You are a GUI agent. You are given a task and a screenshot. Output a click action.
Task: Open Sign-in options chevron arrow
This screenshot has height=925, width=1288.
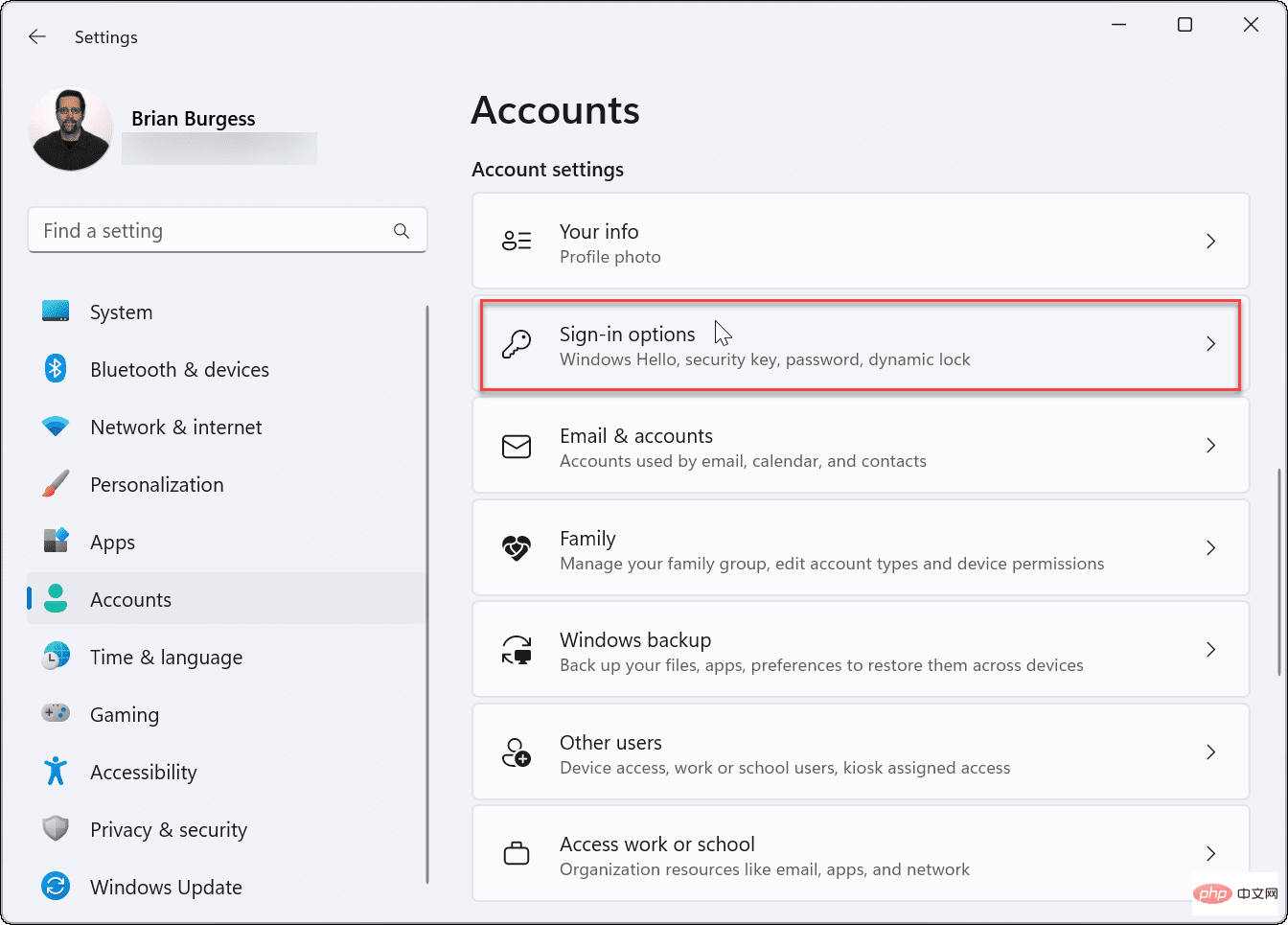[1210, 343]
